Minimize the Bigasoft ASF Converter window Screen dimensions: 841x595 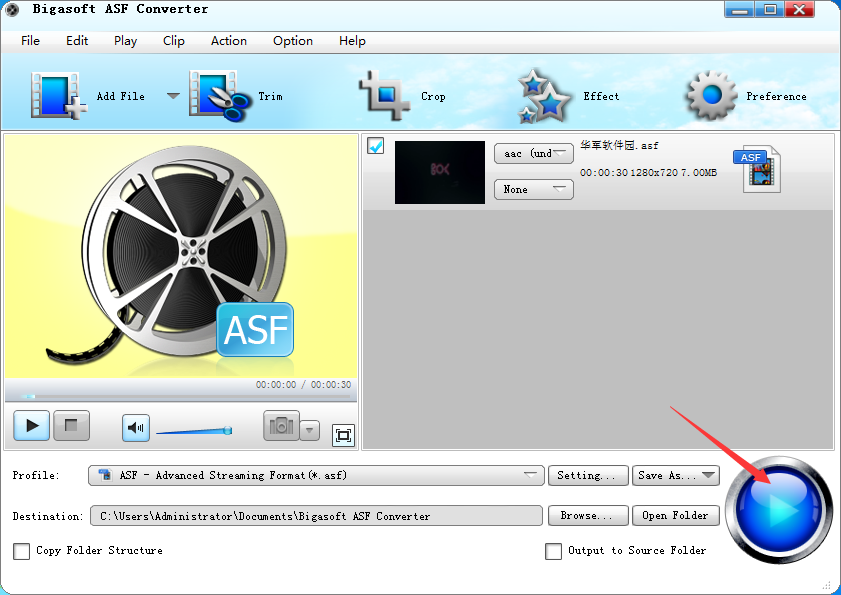point(739,10)
